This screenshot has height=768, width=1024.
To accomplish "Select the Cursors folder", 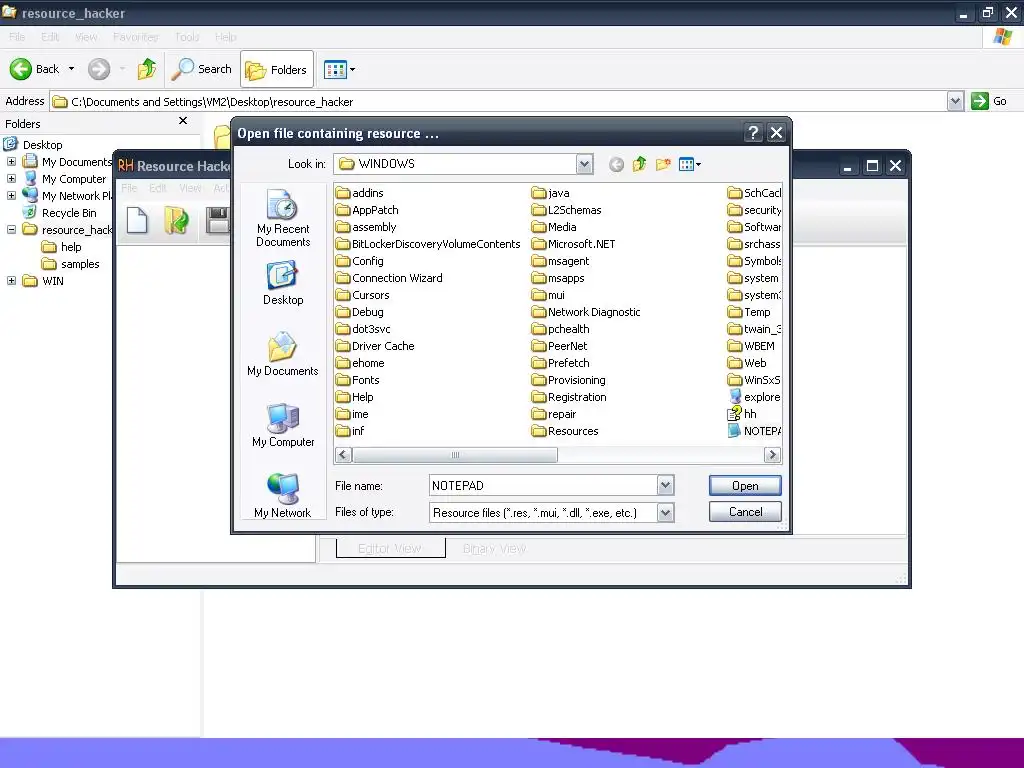I will click(362, 295).
